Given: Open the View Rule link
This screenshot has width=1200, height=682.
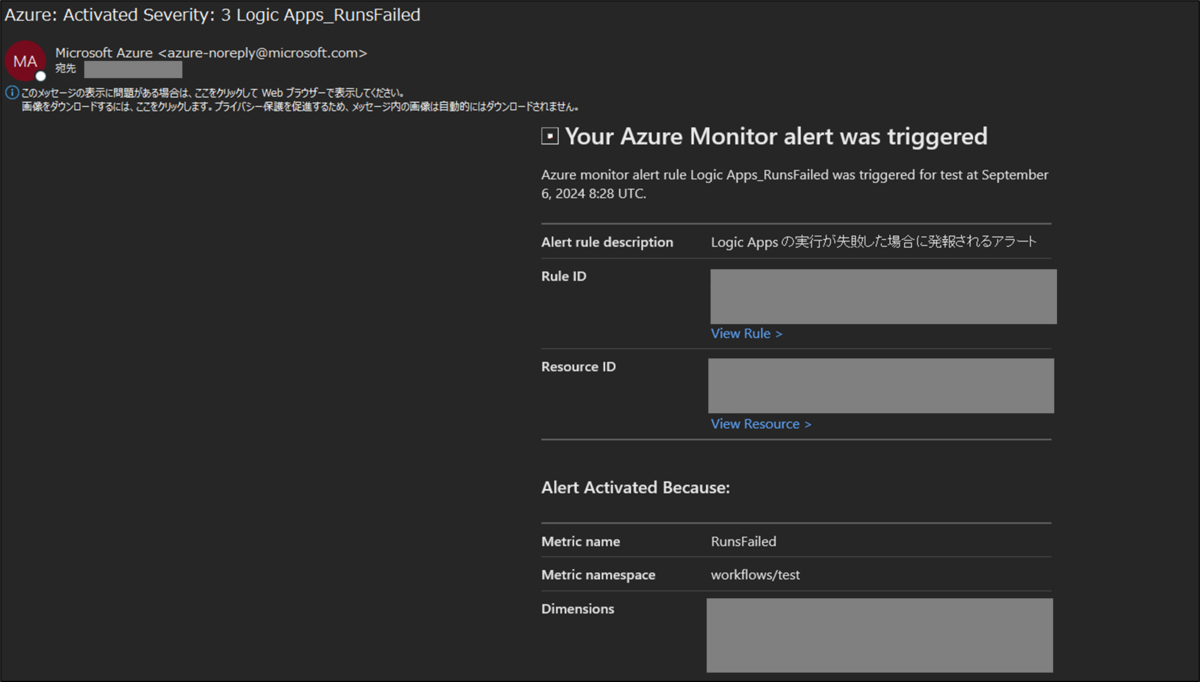Looking at the screenshot, I should [x=746, y=334].
